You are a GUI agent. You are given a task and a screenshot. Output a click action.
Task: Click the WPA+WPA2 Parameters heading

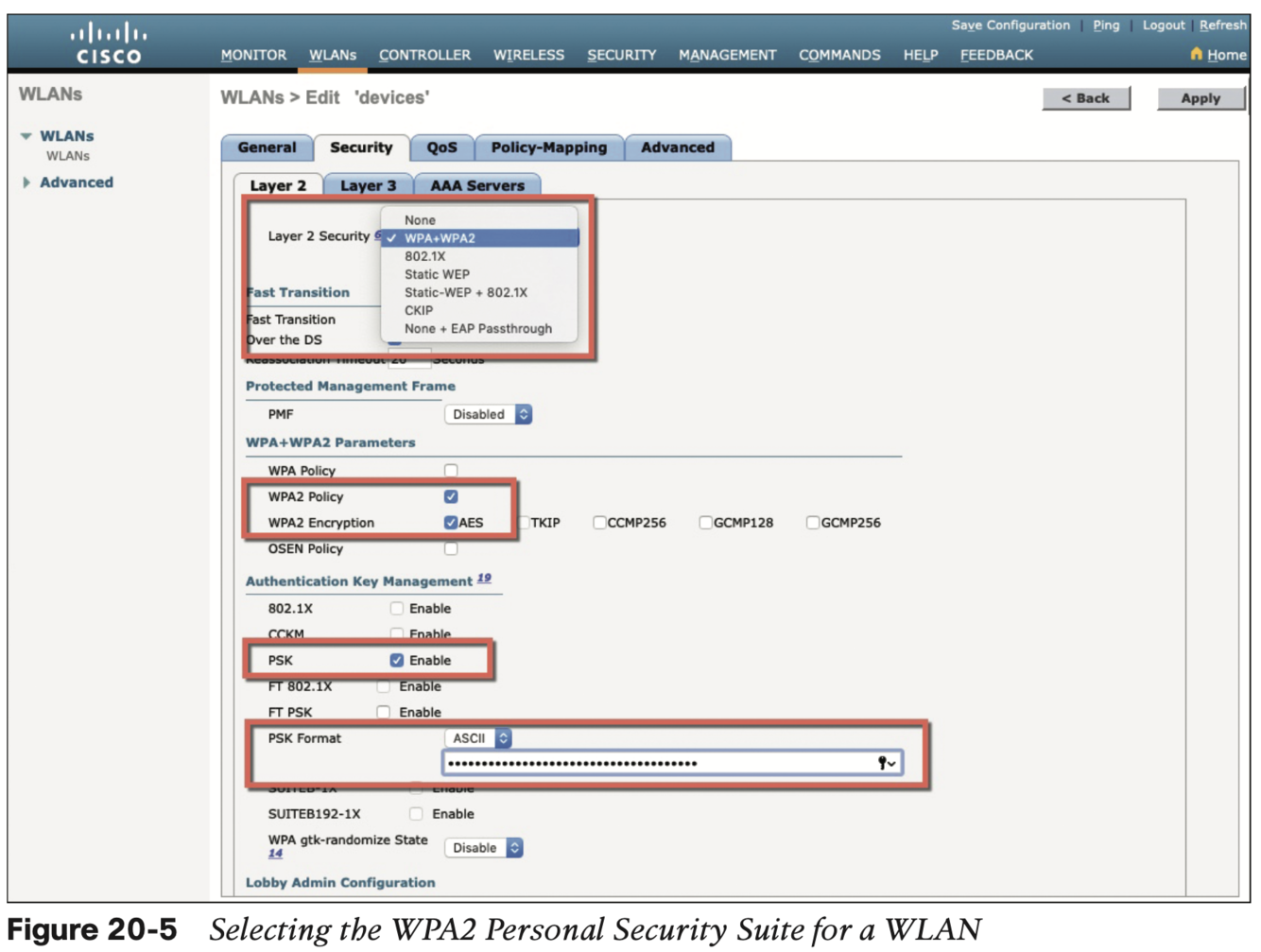click(x=331, y=442)
